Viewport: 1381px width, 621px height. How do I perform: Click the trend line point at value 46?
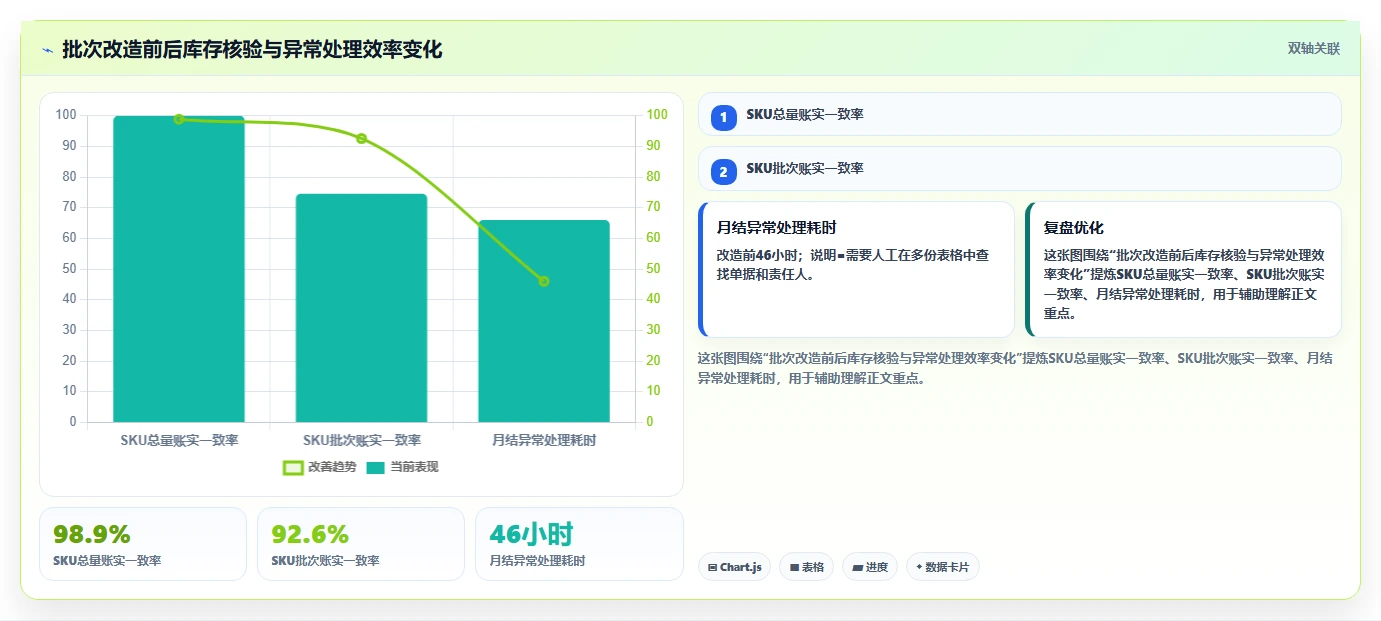[x=544, y=281]
